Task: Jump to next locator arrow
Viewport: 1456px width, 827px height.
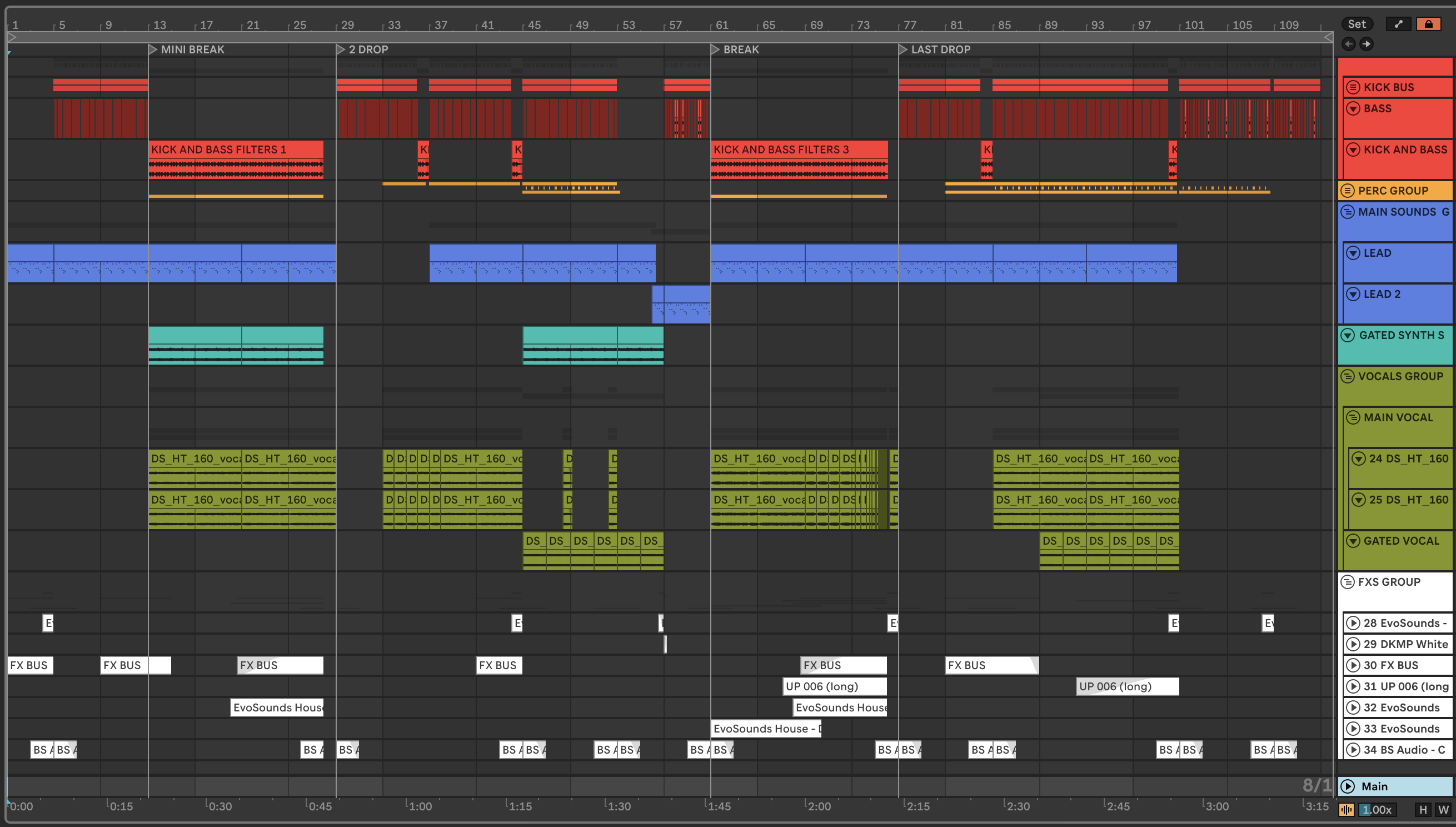Action: [1367, 44]
